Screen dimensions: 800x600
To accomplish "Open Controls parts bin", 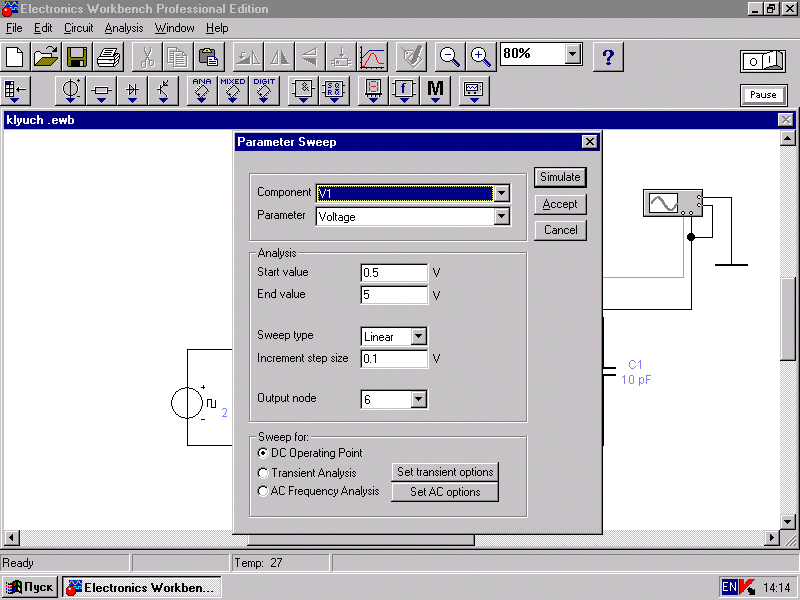I will coord(404,91).
